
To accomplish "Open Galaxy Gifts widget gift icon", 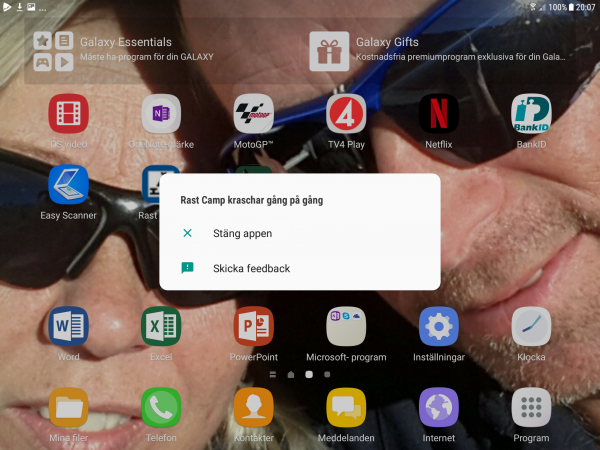I will [329, 51].
